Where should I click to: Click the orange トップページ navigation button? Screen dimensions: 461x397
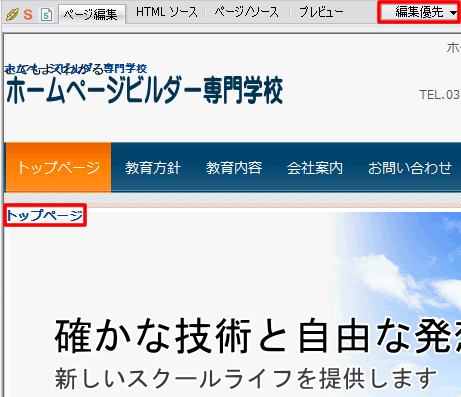pos(58,167)
